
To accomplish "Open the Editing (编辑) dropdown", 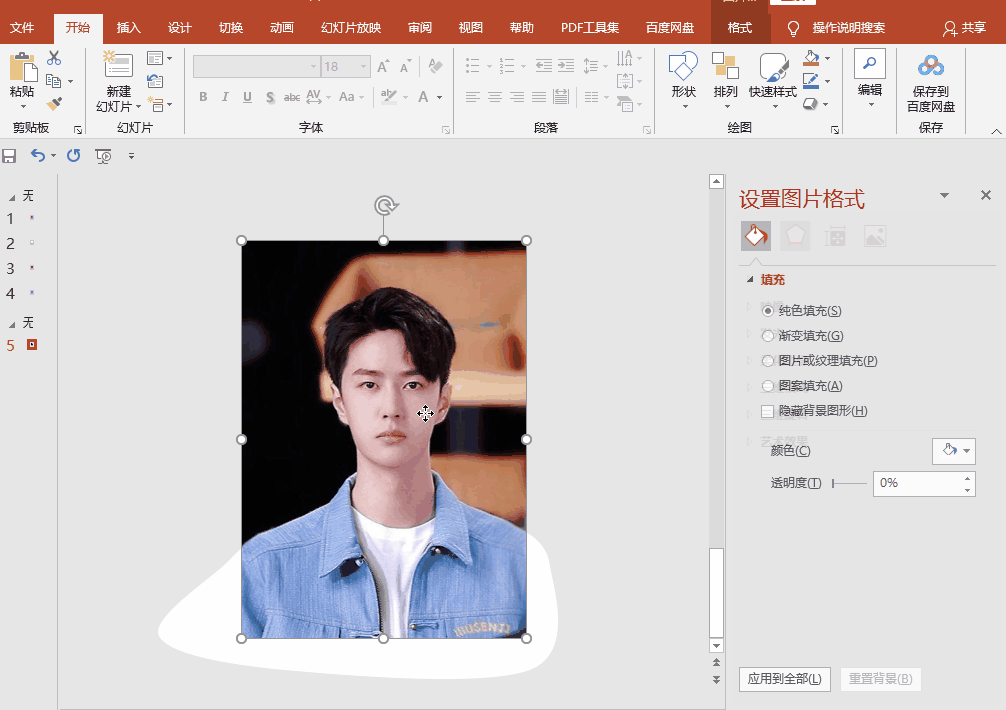I will (x=870, y=77).
